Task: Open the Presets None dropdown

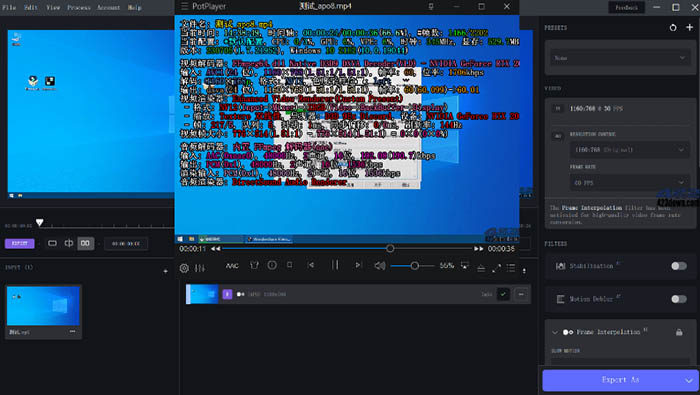Action: (620, 58)
